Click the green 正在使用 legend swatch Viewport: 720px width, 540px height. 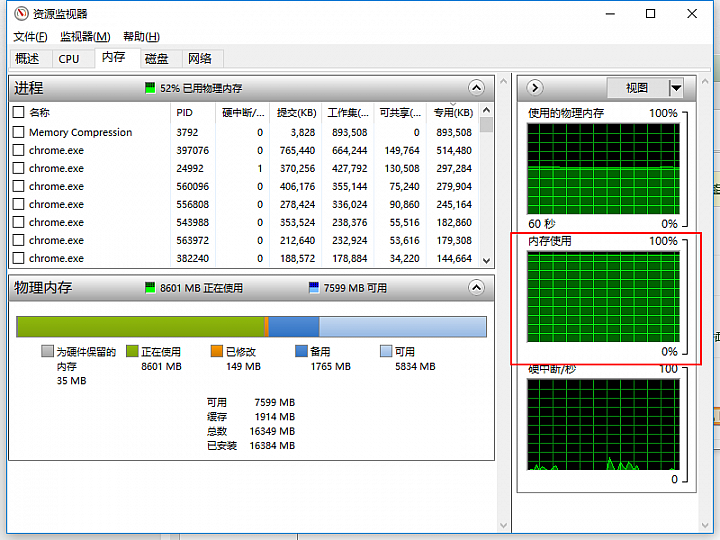tap(132, 351)
